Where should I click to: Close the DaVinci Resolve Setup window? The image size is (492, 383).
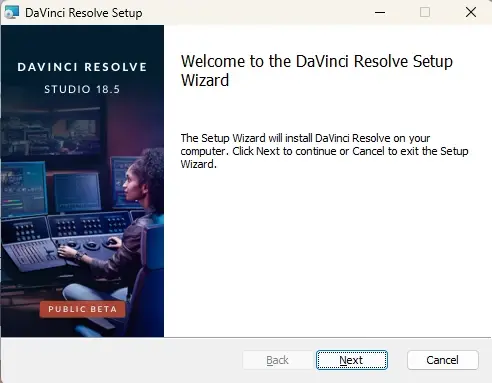tap(471, 12)
